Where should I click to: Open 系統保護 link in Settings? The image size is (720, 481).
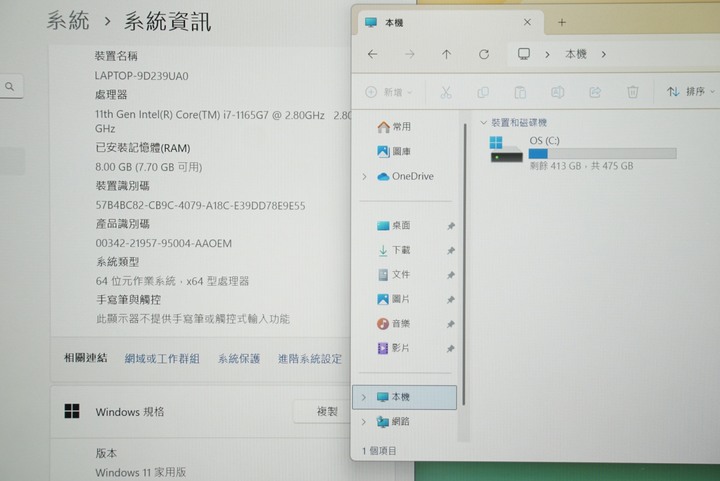click(x=239, y=359)
